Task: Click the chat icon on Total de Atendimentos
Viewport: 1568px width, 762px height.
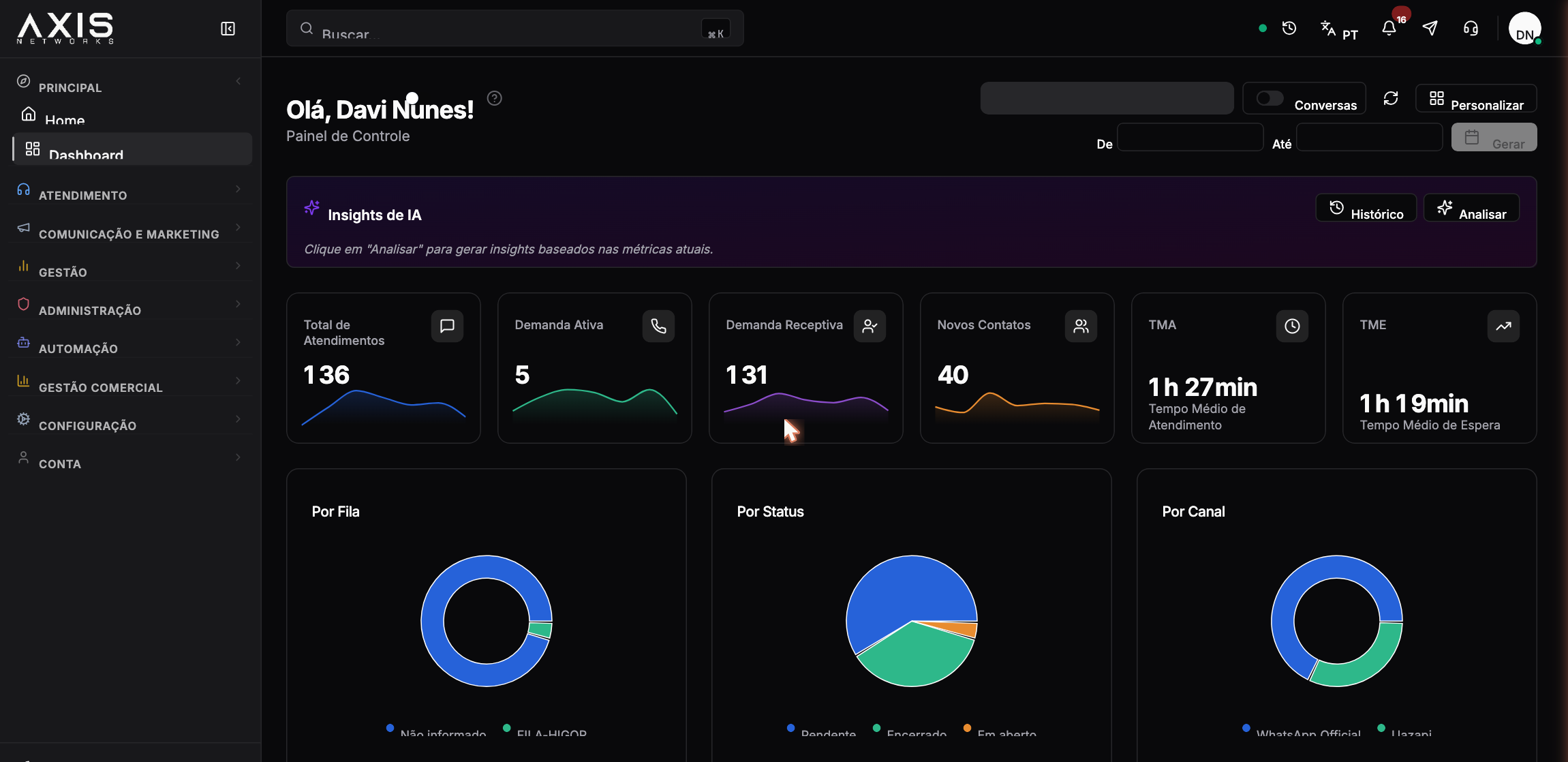Action: (x=447, y=326)
